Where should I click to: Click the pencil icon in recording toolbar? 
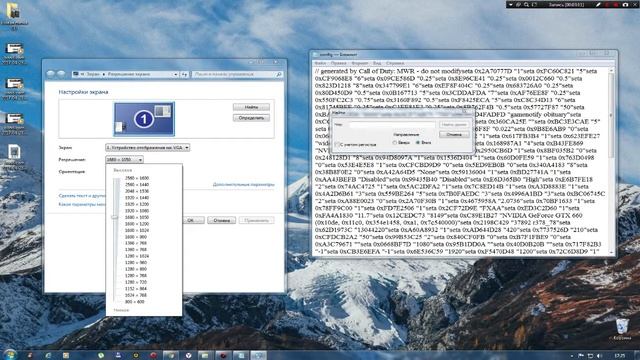coord(598,4)
